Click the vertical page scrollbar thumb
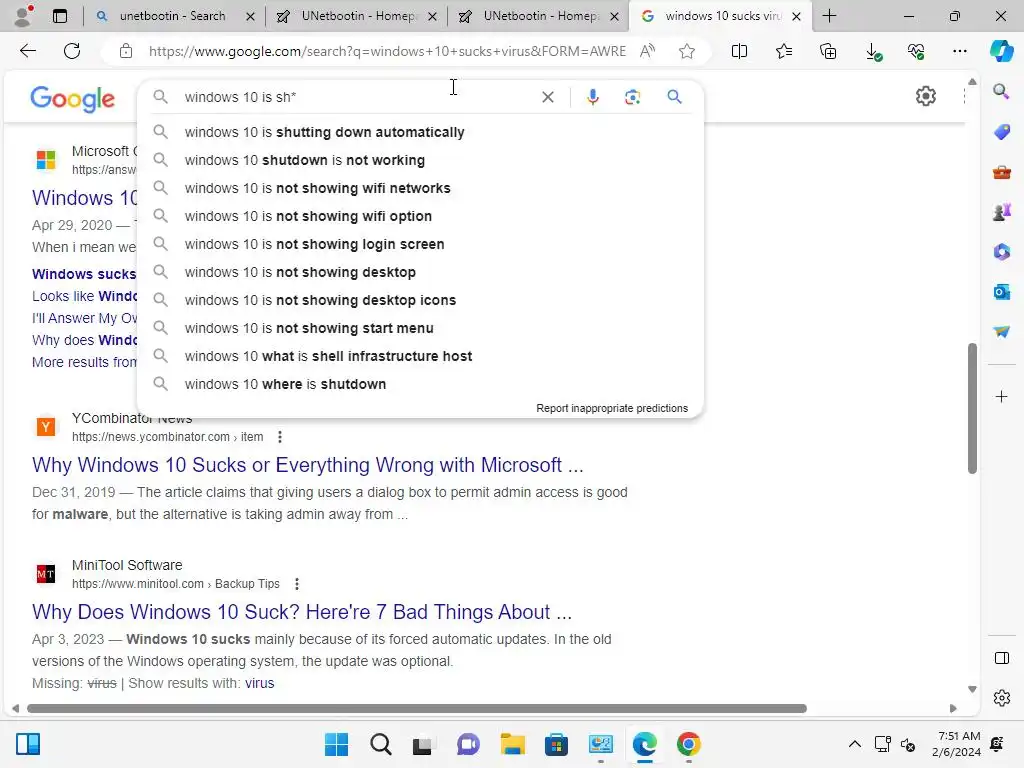This screenshot has height=768, width=1024. [972, 408]
